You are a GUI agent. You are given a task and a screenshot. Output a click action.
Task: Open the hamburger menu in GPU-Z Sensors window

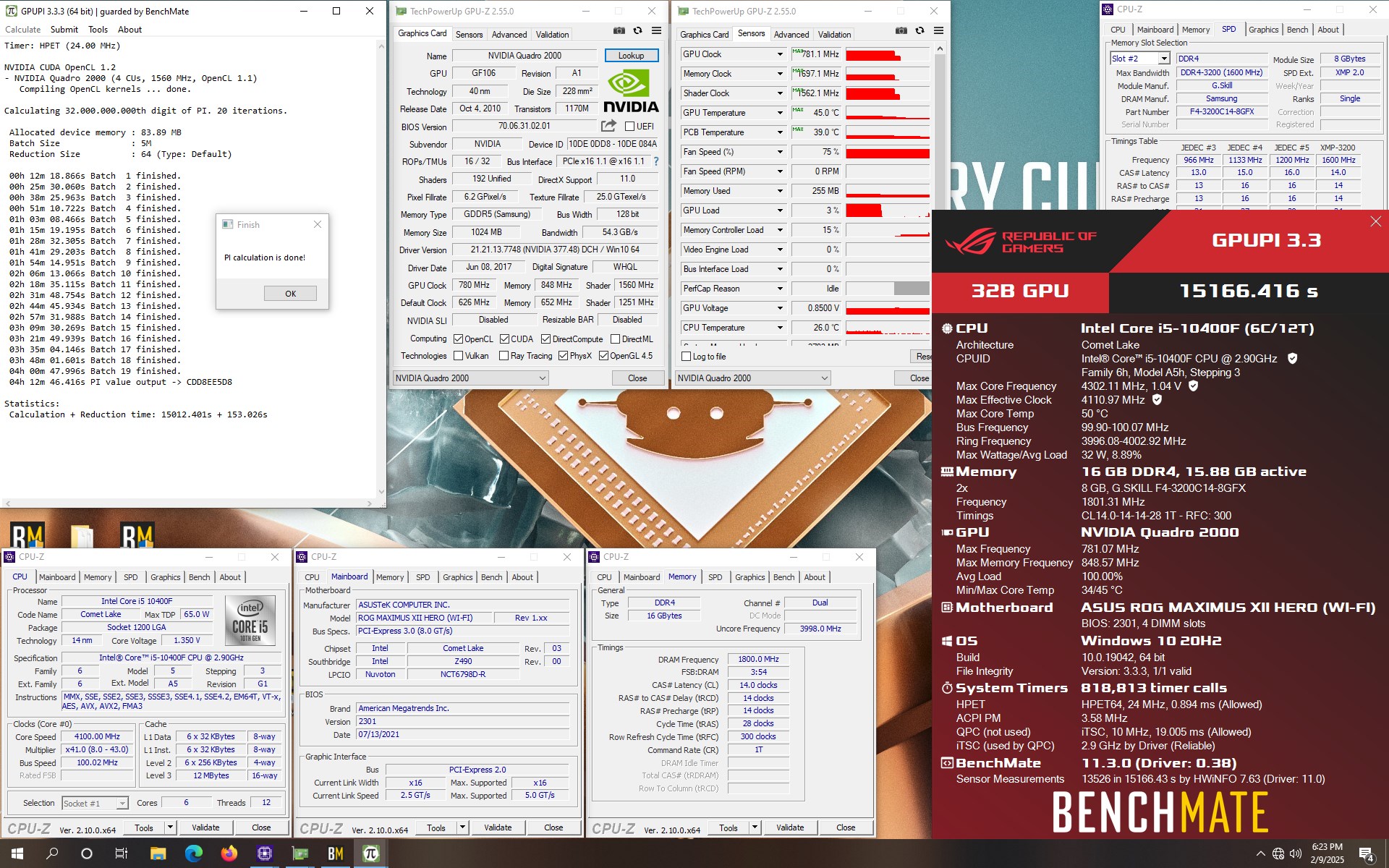938,31
